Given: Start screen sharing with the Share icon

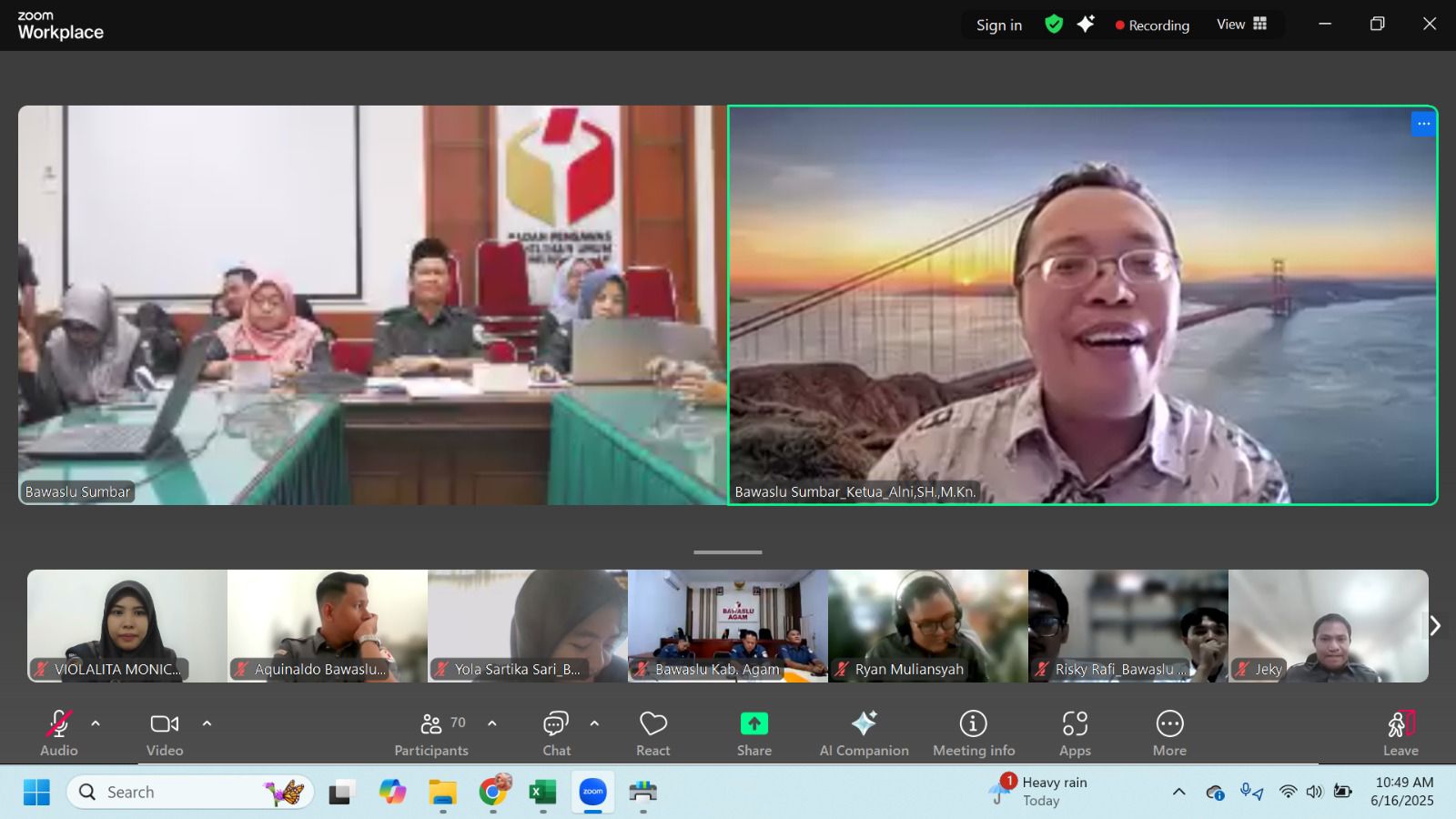Looking at the screenshot, I should click(753, 728).
